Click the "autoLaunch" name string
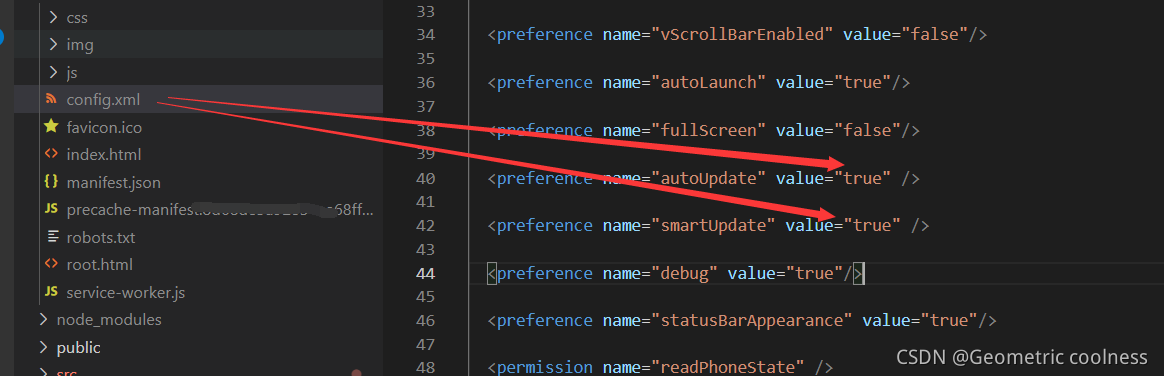 [709, 82]
